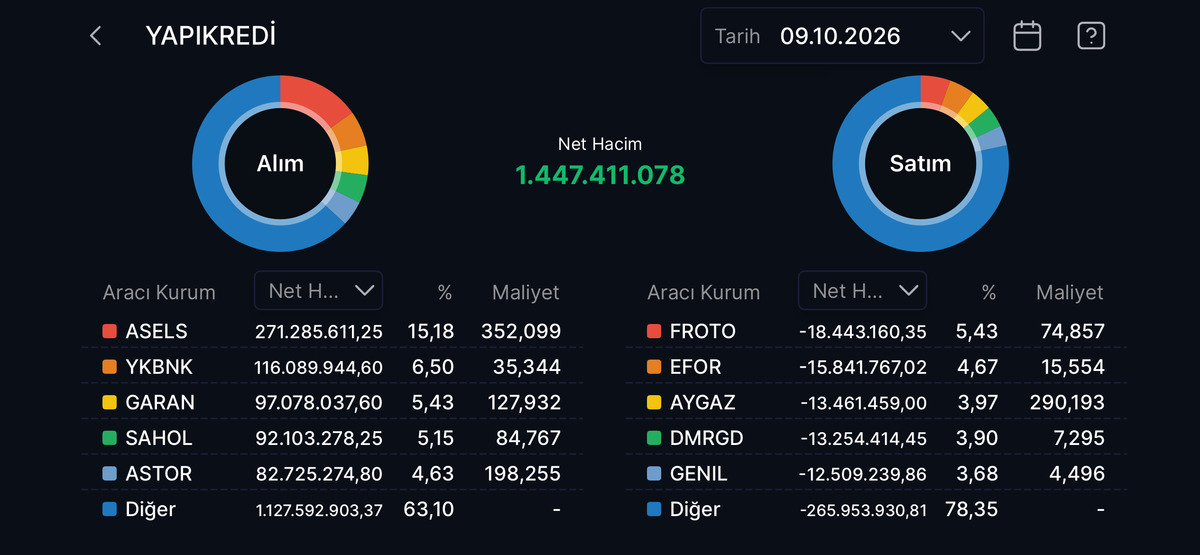Screen dimensions: 1200x555
Task: Click the GENIL cost value 4,496
Action: coord(1077,473)
